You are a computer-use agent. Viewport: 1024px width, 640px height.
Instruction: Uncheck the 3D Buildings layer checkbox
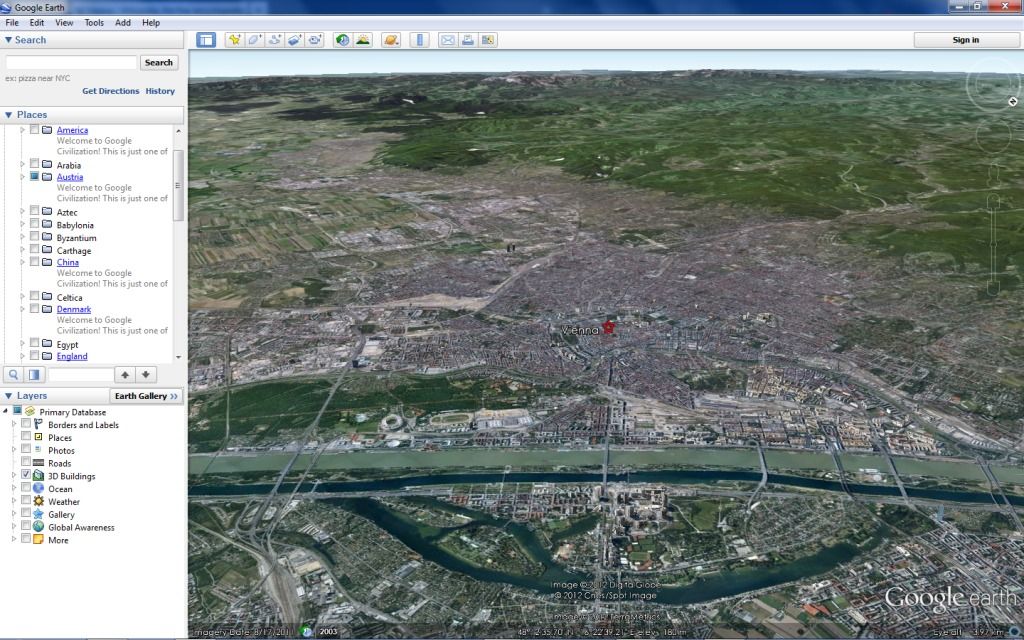pos(26,475)
